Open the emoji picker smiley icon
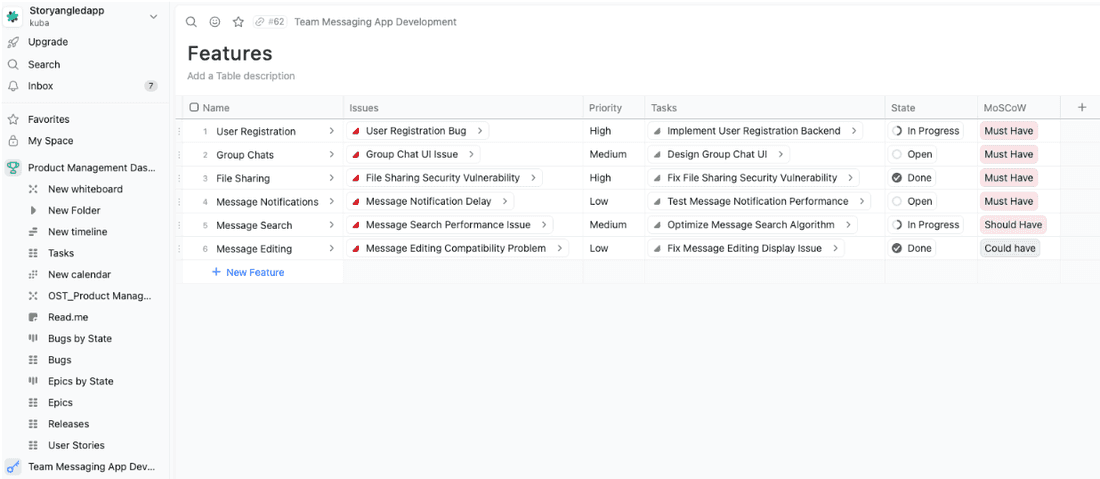Viewport: 1100px width, 479px height. (x=215, y=22)
